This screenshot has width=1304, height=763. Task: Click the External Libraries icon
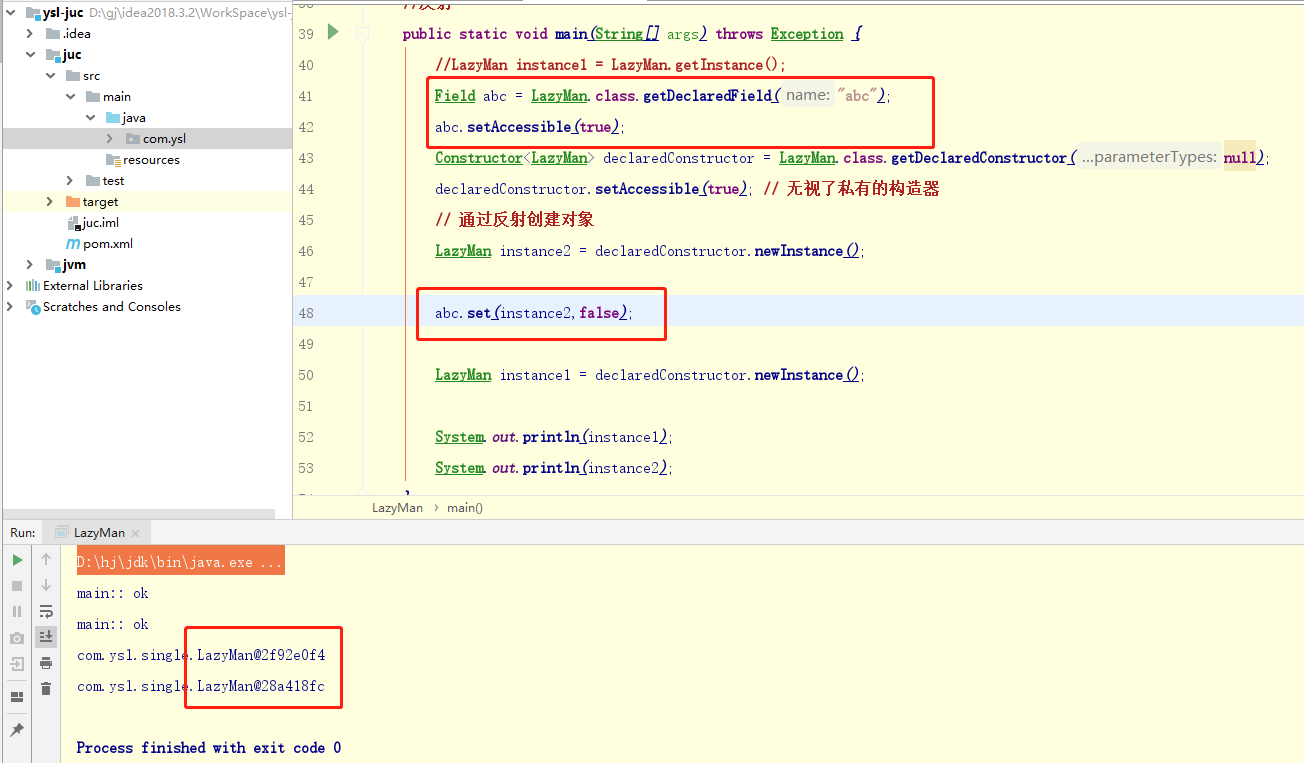click(33, 286)
